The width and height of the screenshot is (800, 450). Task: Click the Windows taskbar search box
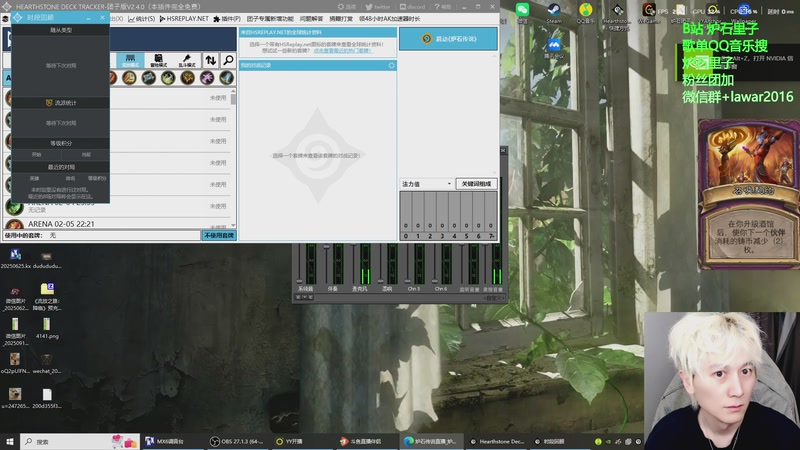(81, 441)
